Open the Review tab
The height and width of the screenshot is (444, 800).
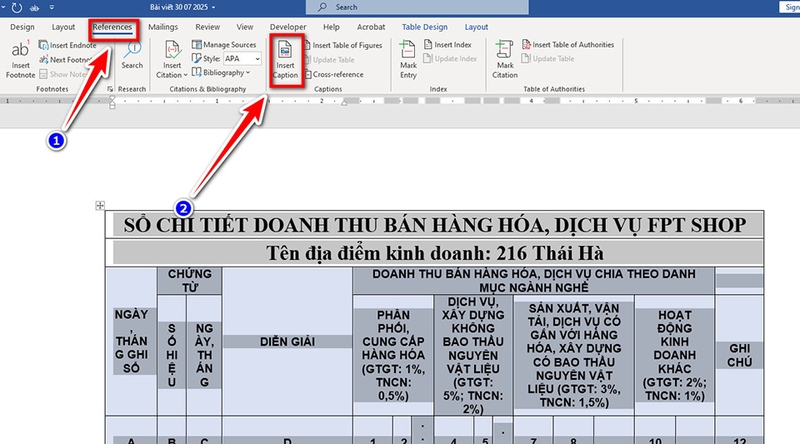pyautogui.click(x=208, y=27)
